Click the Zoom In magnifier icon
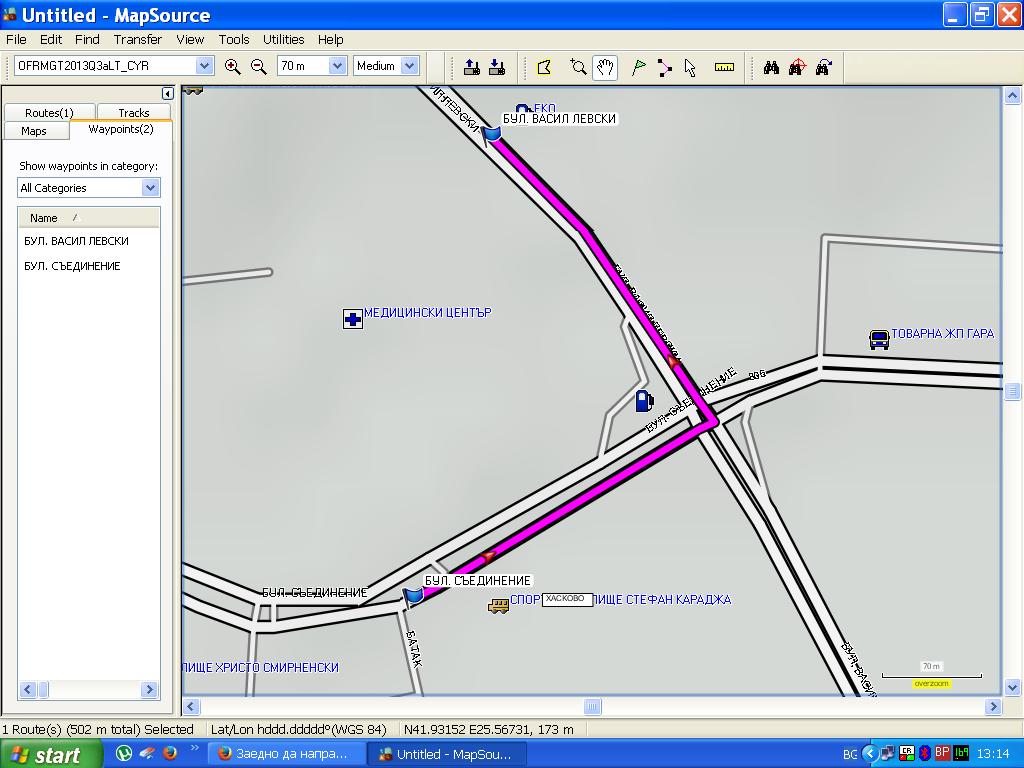This screenshot has height=768, width=1024. 233,67
